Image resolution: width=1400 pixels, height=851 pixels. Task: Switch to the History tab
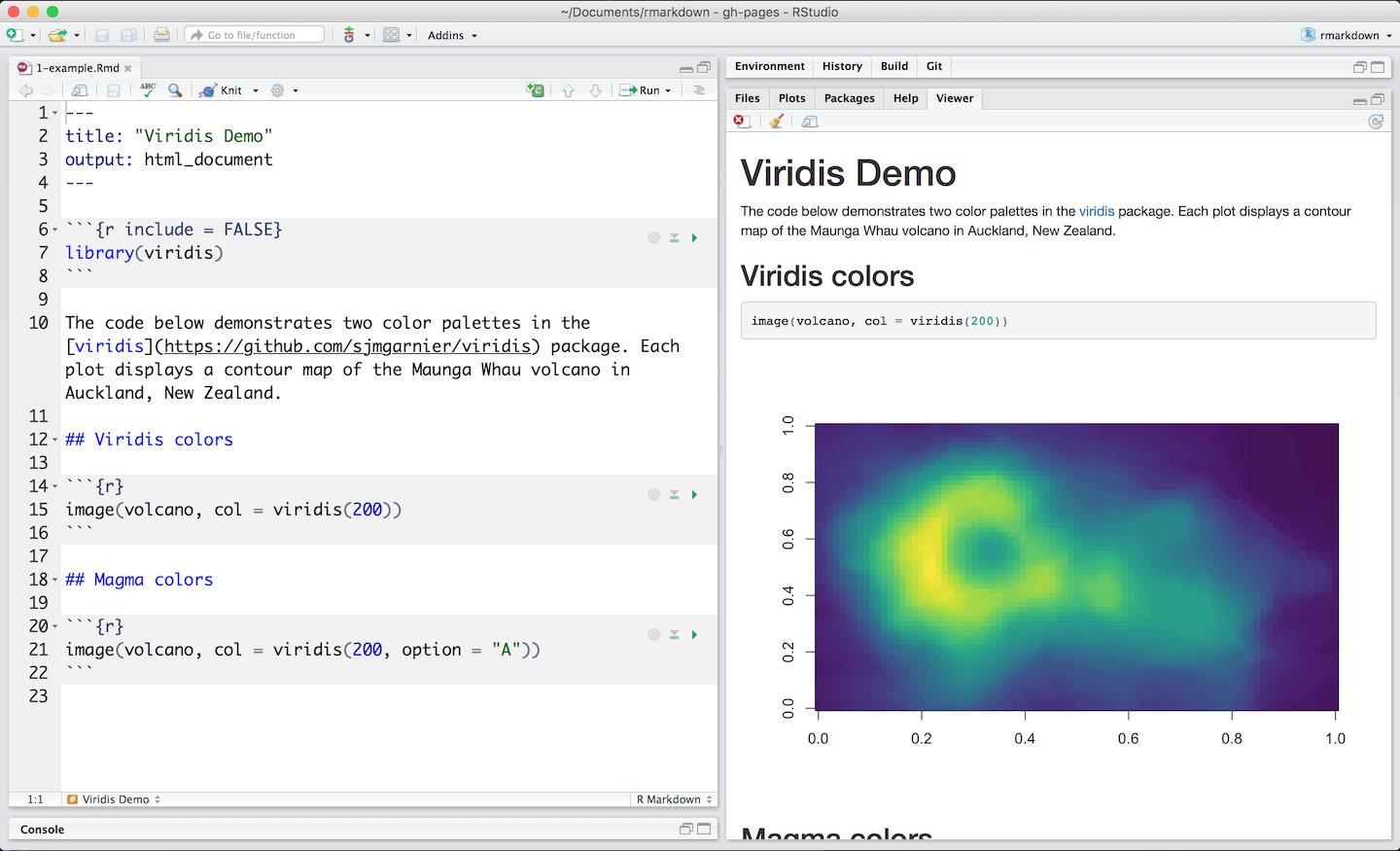(x=842, y=66)
